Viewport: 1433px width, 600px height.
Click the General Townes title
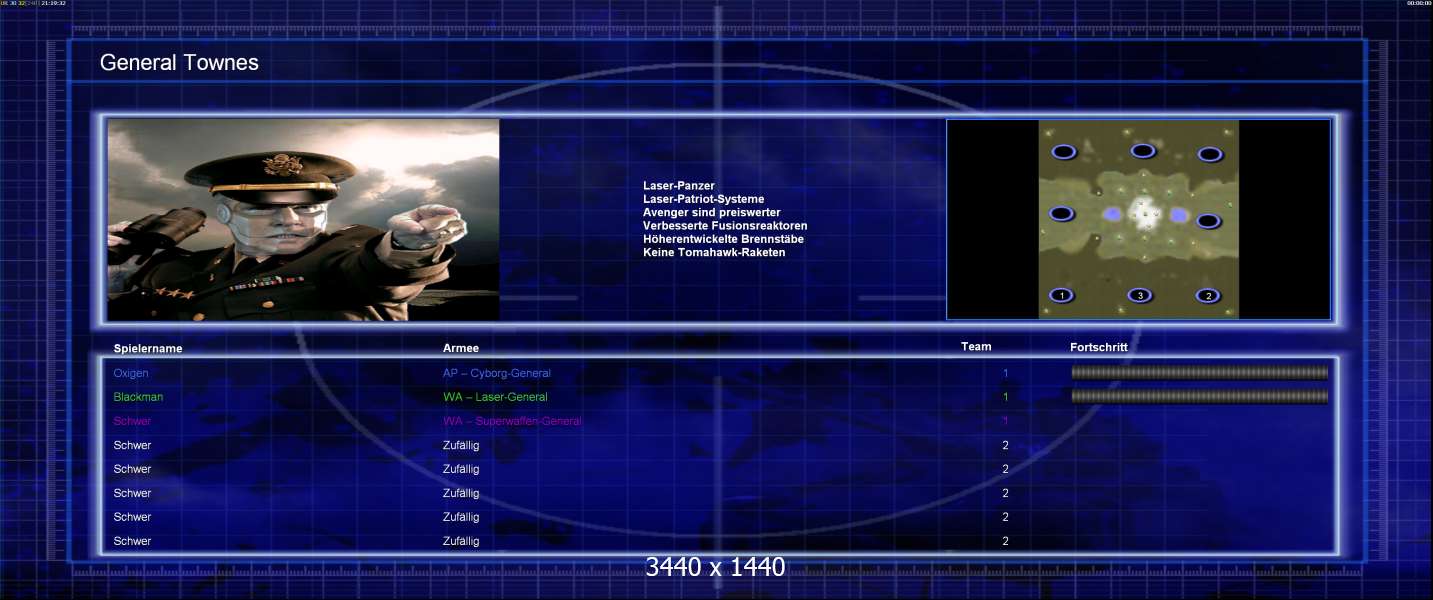tap(179, 63)
